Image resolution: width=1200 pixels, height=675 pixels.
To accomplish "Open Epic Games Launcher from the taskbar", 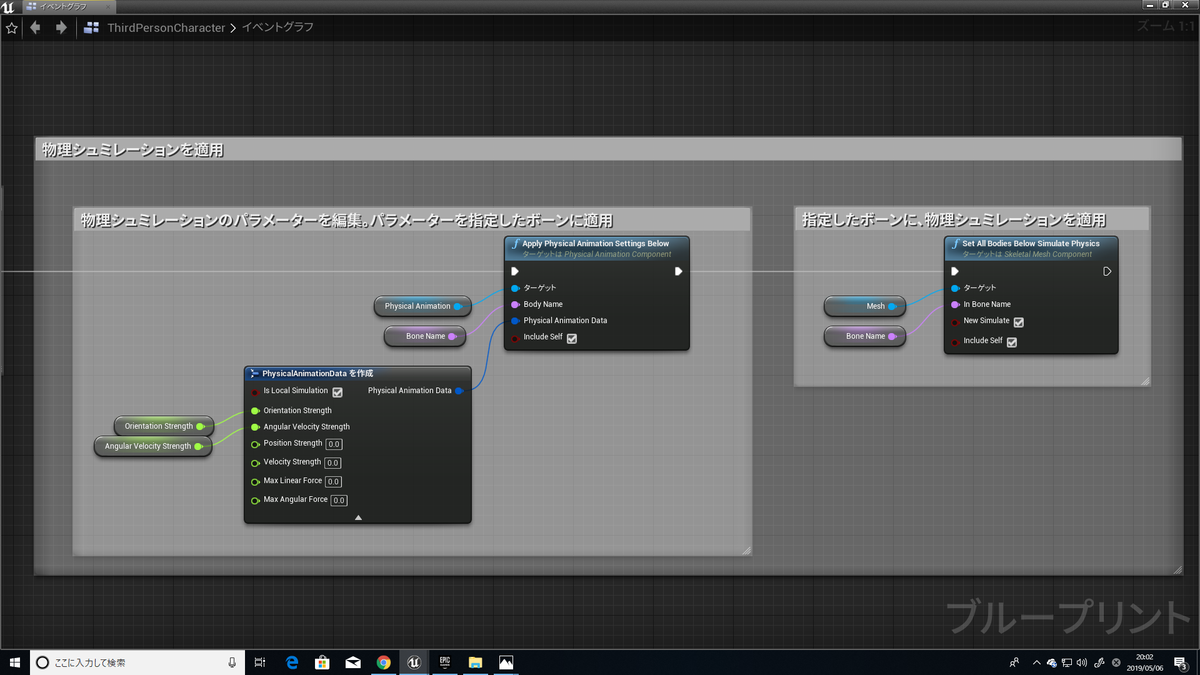I will tap(445, 662).
